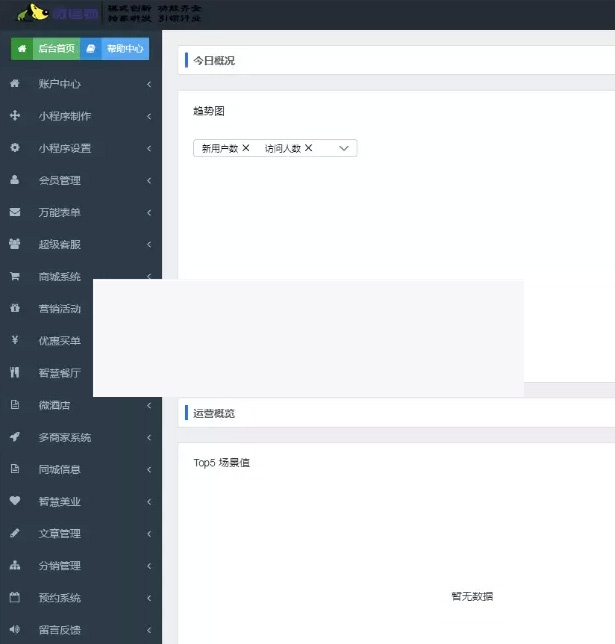615x644 pixels.
Task: Click the gear icon for 小程序设置
Action: pyautogui.click(x=15, y=148)
